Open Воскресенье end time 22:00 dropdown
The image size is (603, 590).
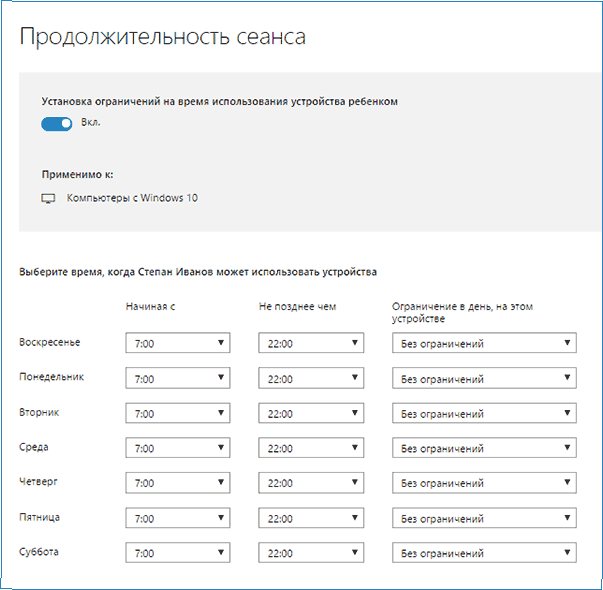tap(311, 343)
